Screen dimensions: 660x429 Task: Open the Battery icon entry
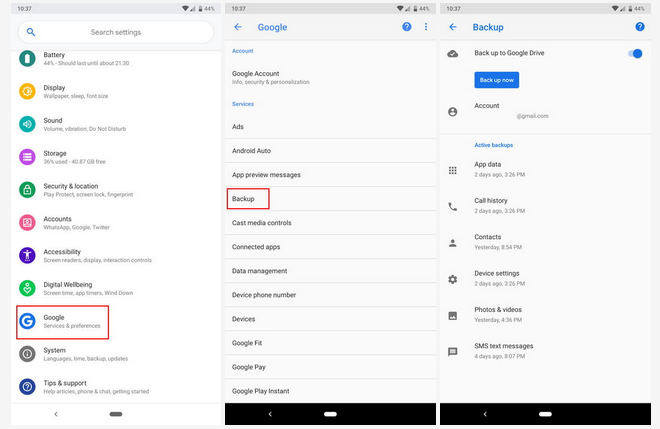pyautogui.click(x=27, y=59)
